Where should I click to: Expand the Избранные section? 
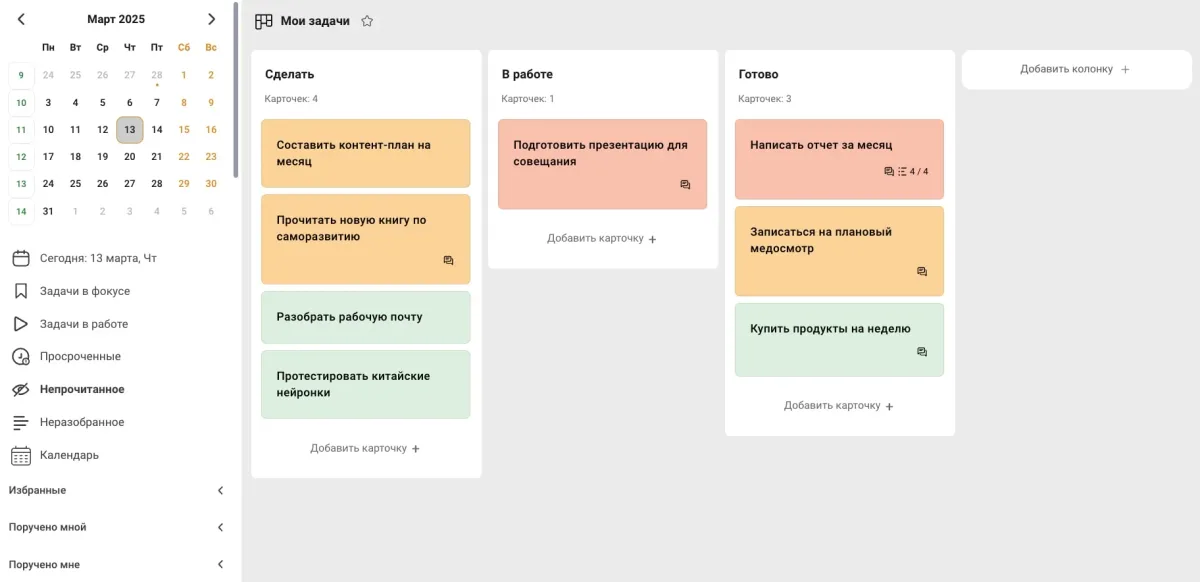(220, 491)
